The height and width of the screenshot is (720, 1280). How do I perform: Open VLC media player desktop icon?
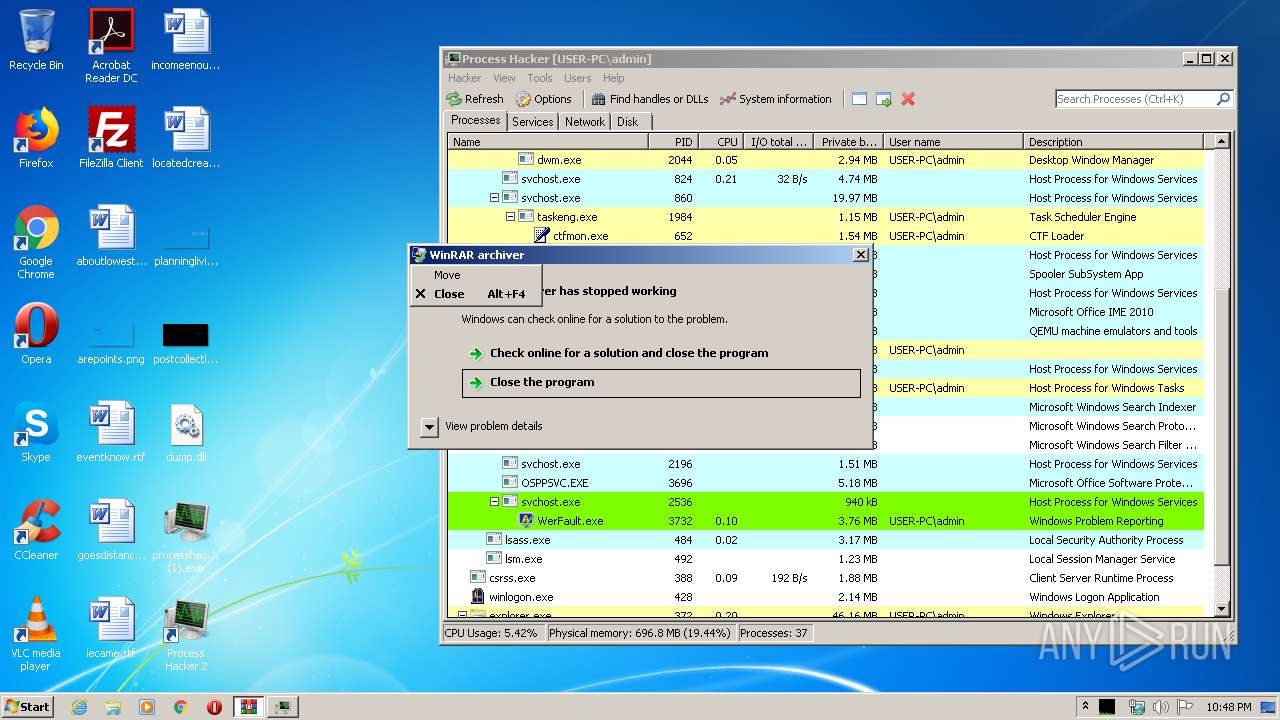pos(36,634)
